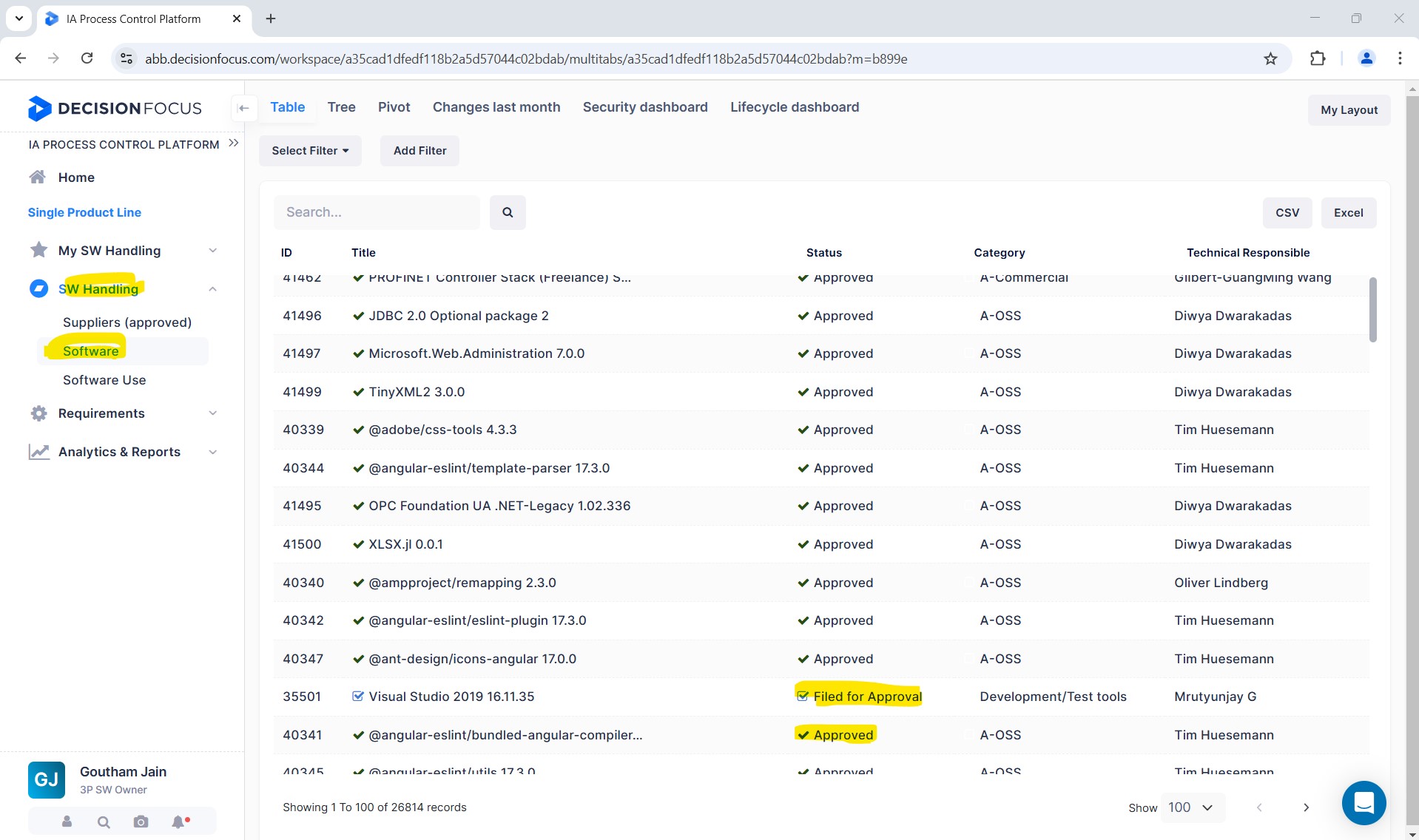
Task: Open Chrome tab search dropdown
Action: pos(18,18)
